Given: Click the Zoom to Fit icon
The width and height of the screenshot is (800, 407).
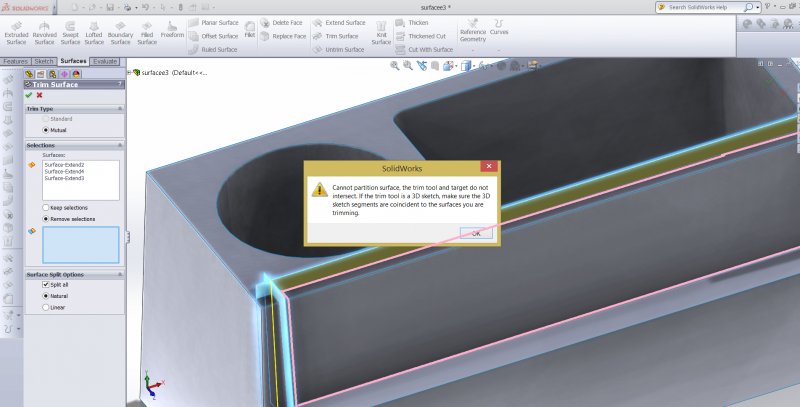Looking at the screenshot, I should (394, 65).
